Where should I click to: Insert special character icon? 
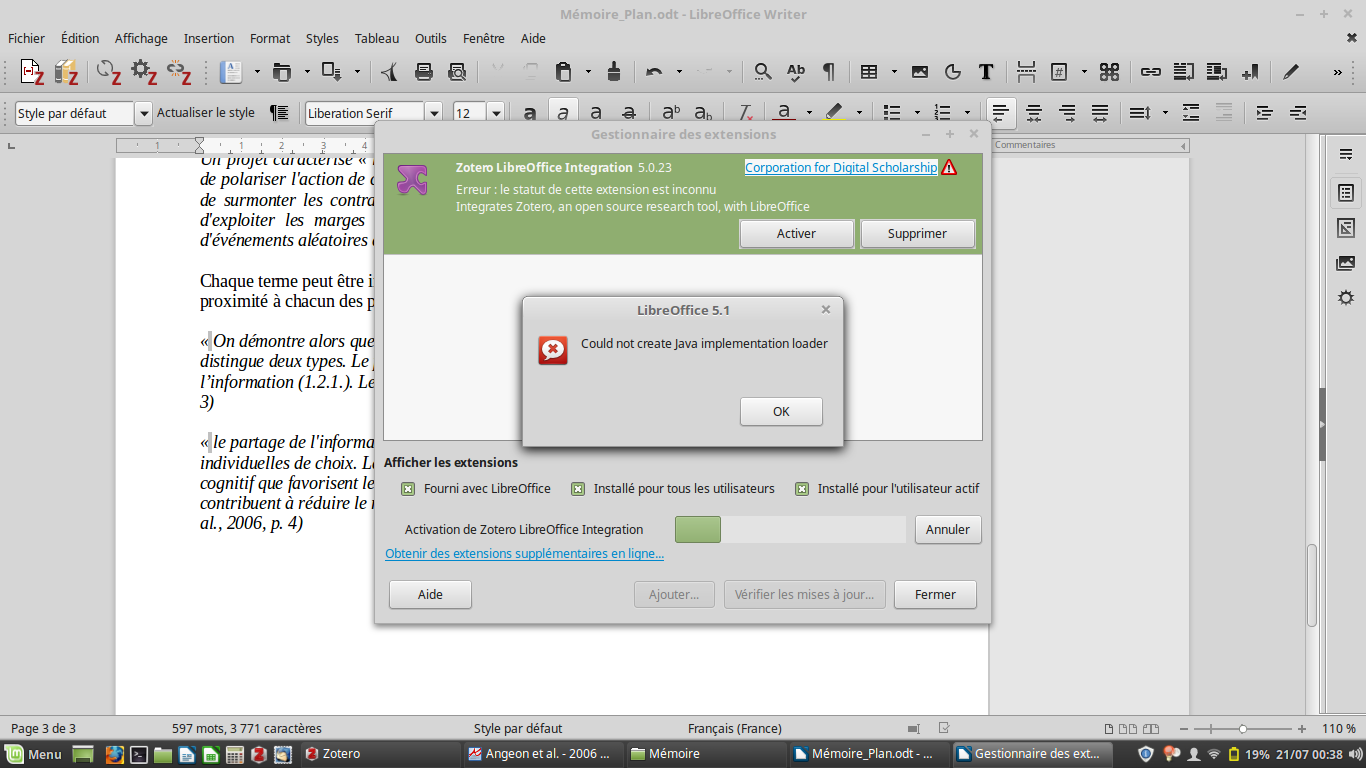(x=1109, y=72)
